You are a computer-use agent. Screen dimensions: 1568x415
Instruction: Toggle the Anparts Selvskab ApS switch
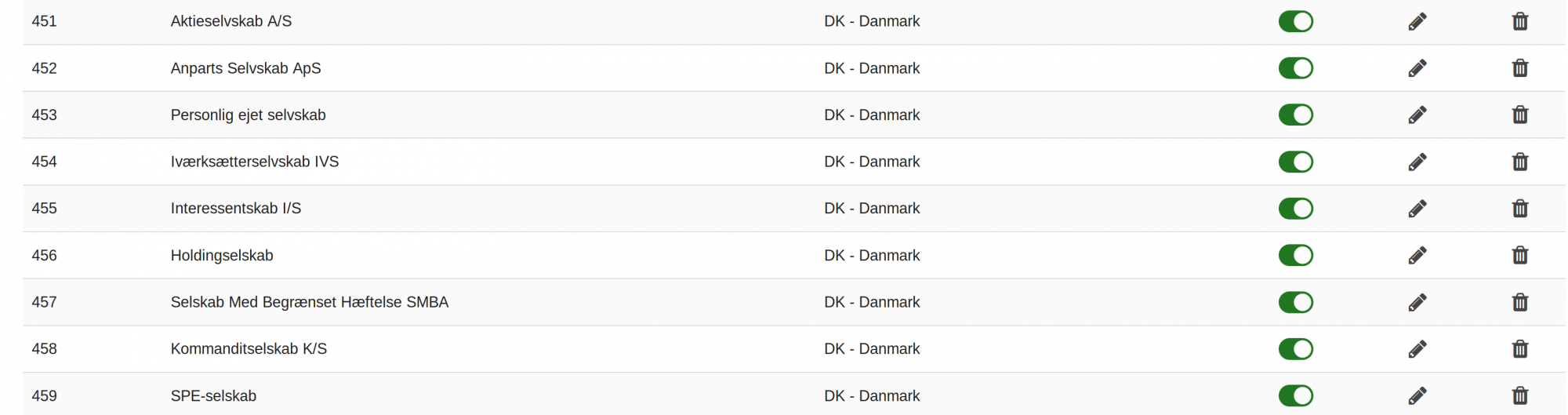(1295, 68)
